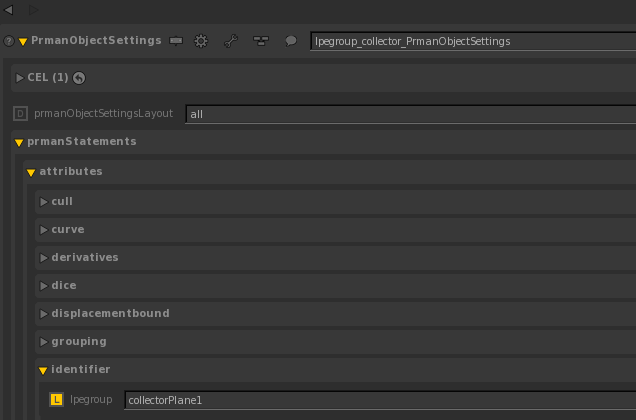Collapse the prmanStatements group

(19, 142)
